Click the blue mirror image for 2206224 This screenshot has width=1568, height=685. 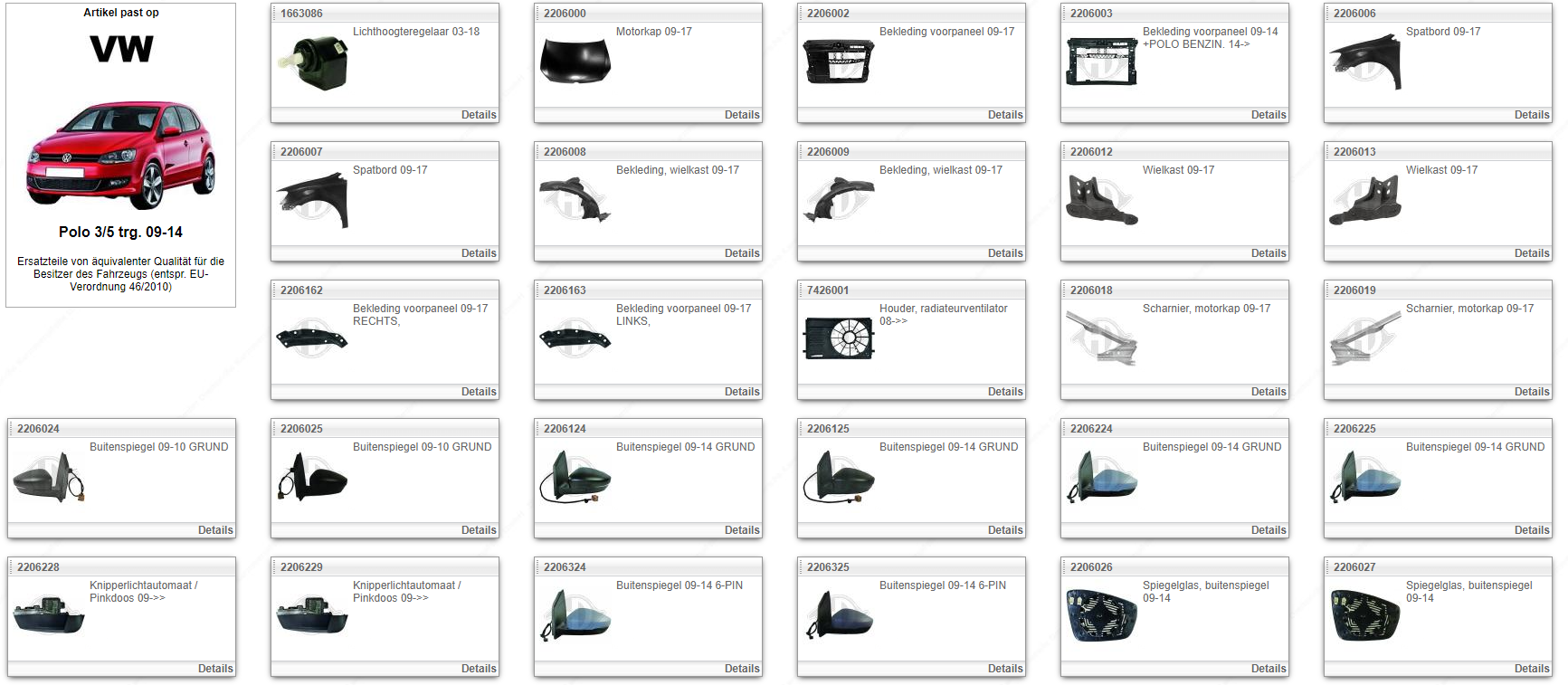(1102, 477)
